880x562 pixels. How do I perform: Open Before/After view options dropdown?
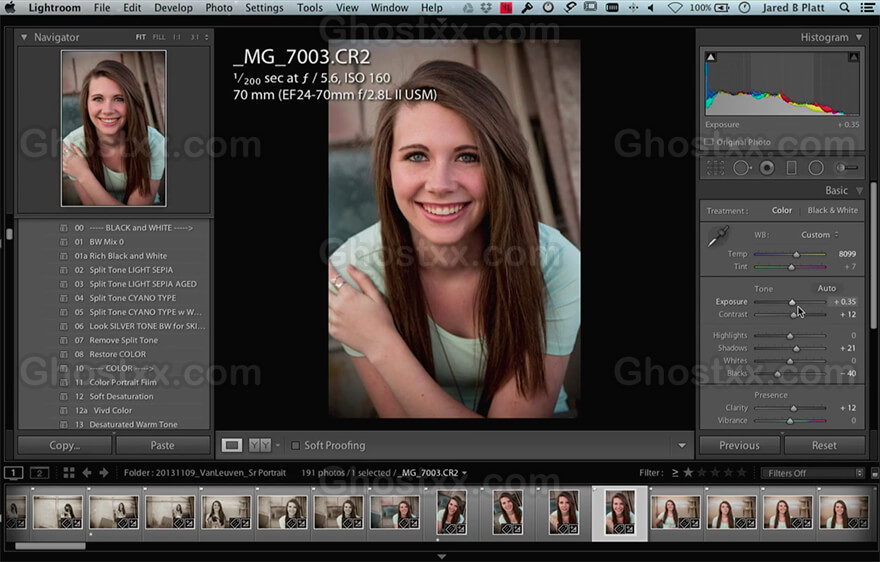click(x=278, y=445)
